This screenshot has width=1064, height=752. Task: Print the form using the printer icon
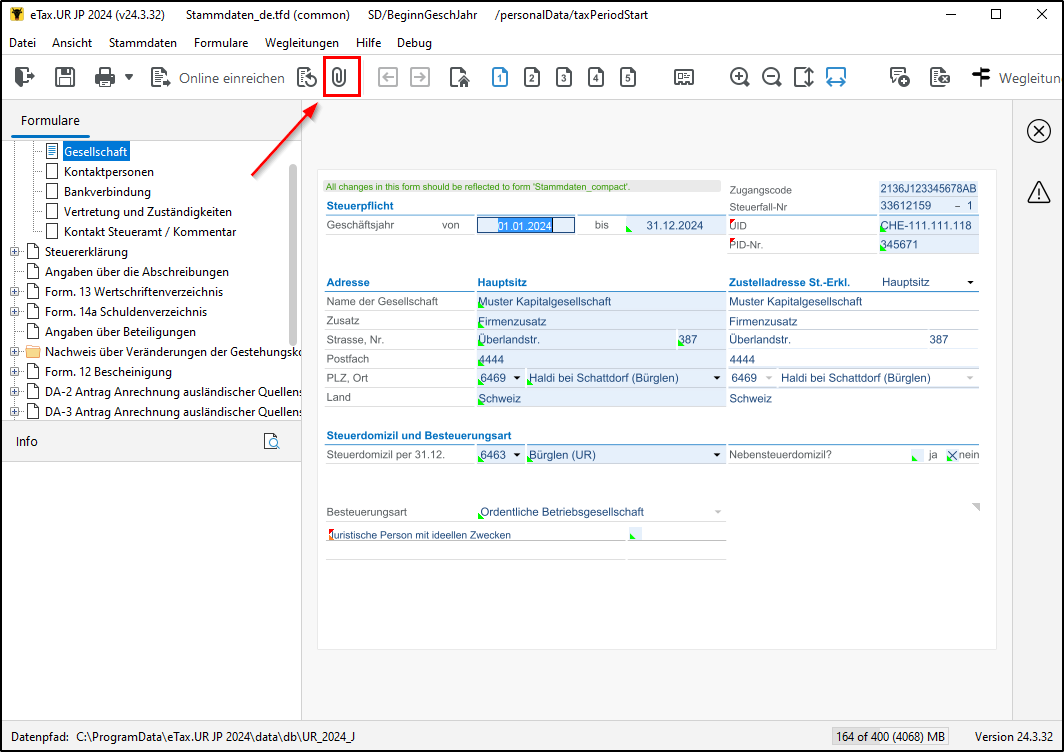[x=104, y=77]
